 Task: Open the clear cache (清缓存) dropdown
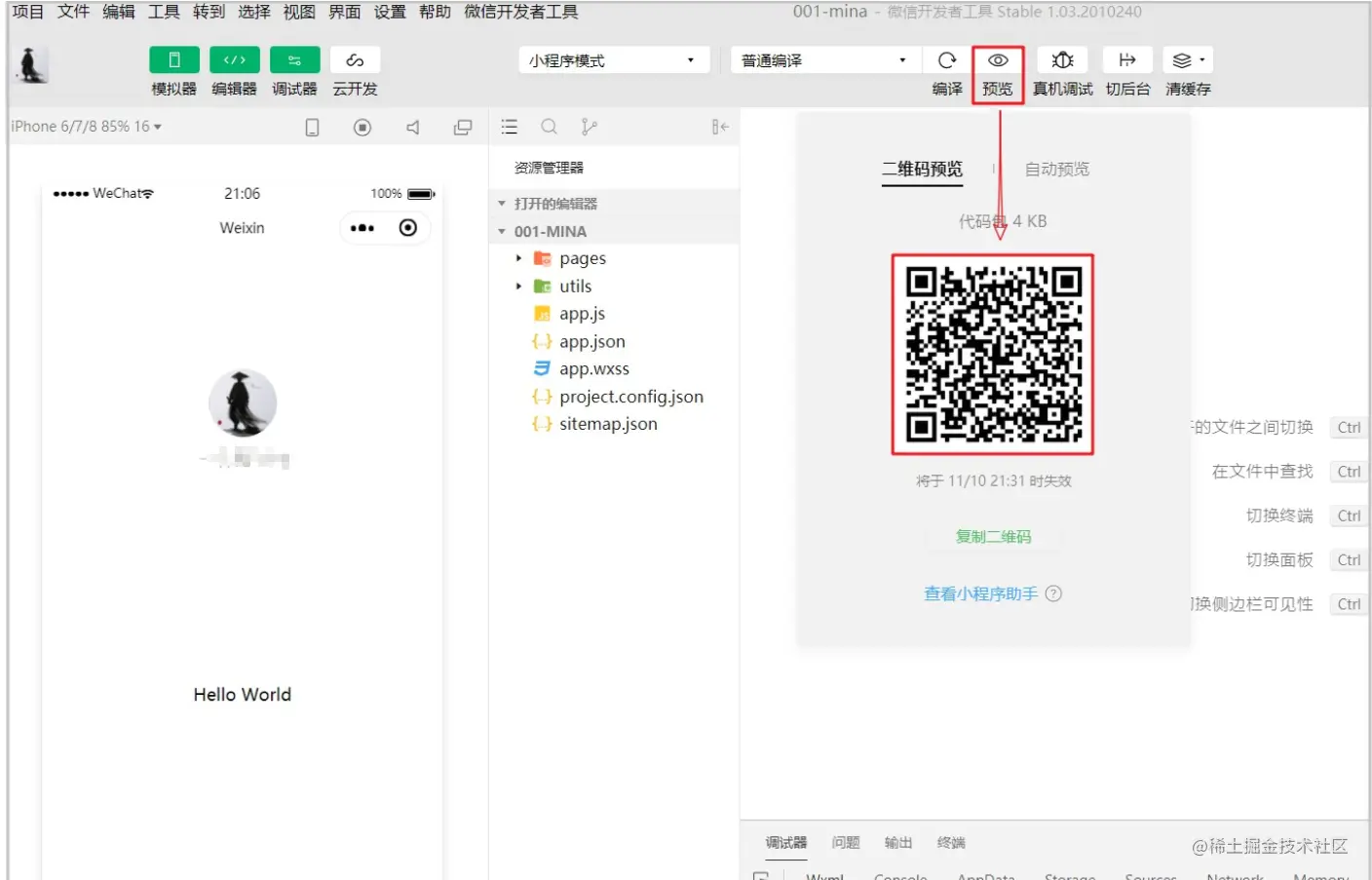[1188, 60]
